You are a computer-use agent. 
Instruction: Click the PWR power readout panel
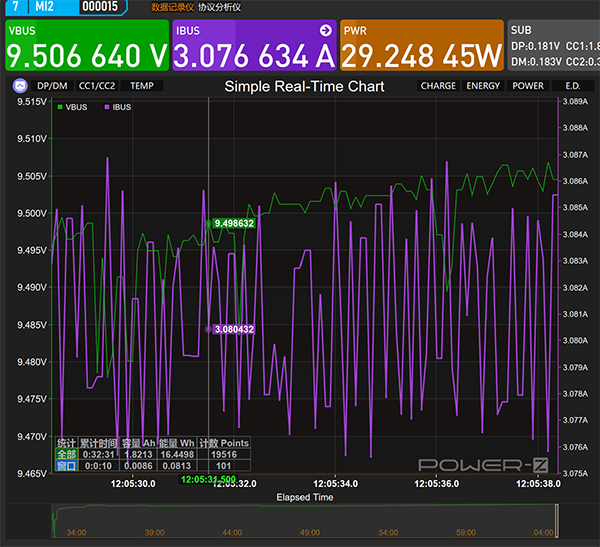click(420, 47)
